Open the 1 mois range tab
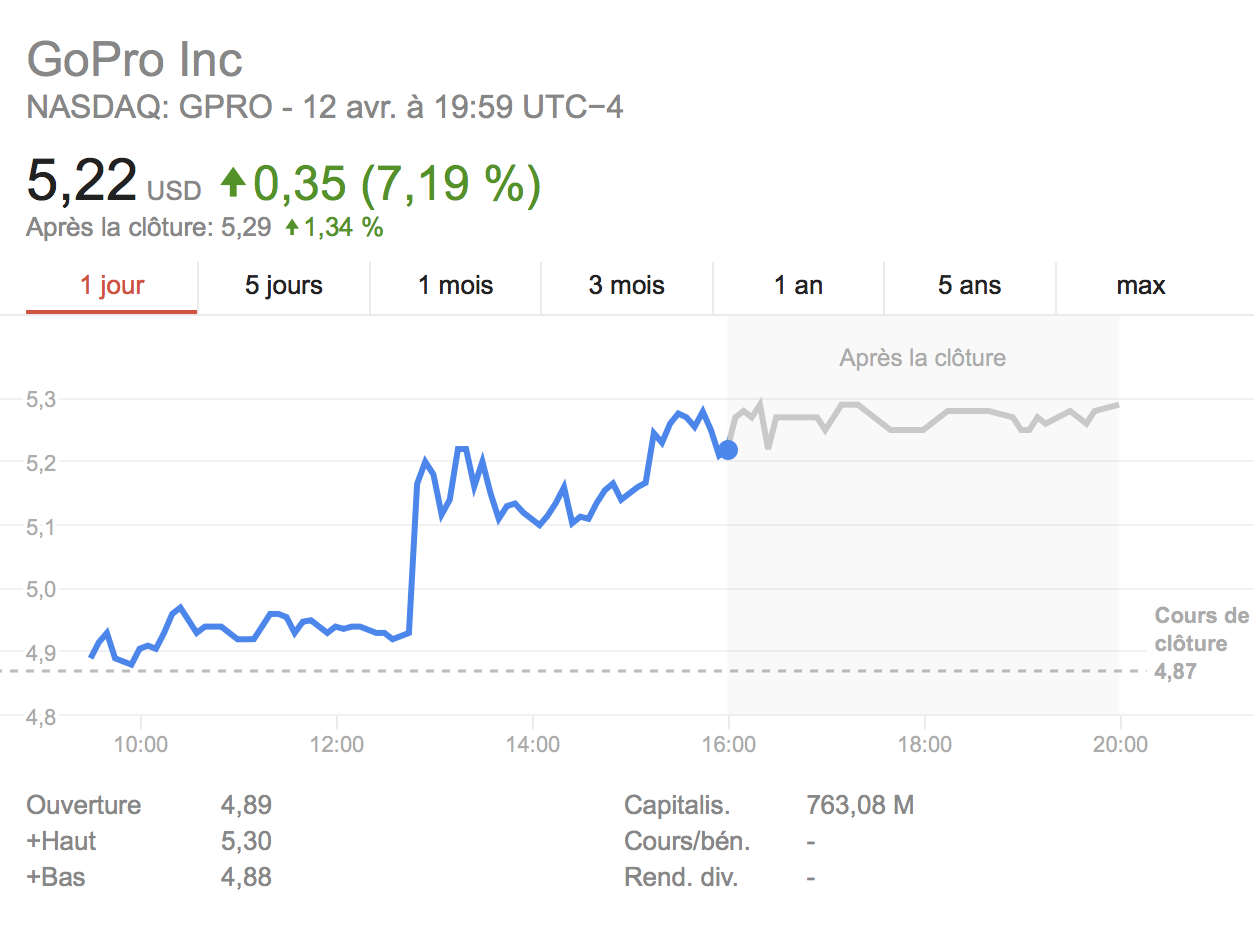The image size is (1254, 942). tap(455, 286)
